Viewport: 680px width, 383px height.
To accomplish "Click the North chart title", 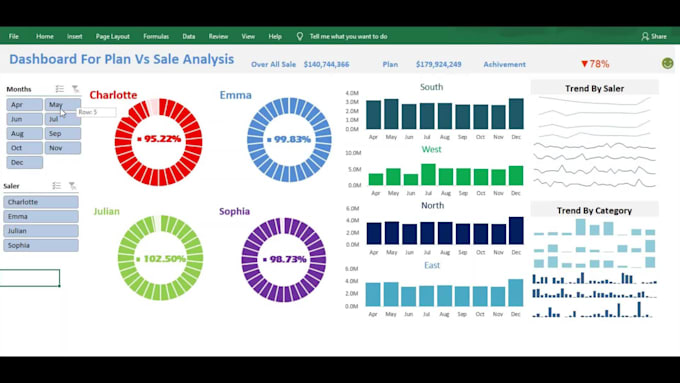I will [432, 205].
